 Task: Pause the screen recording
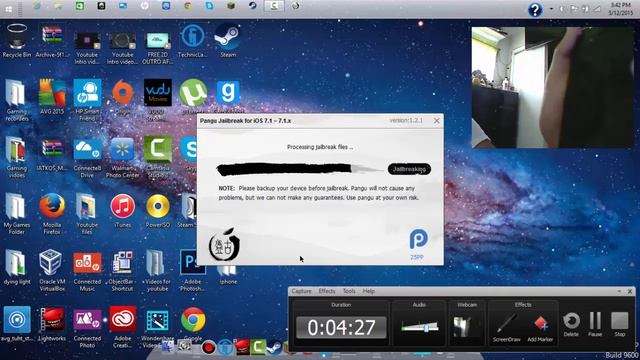(x=595, y=324)
